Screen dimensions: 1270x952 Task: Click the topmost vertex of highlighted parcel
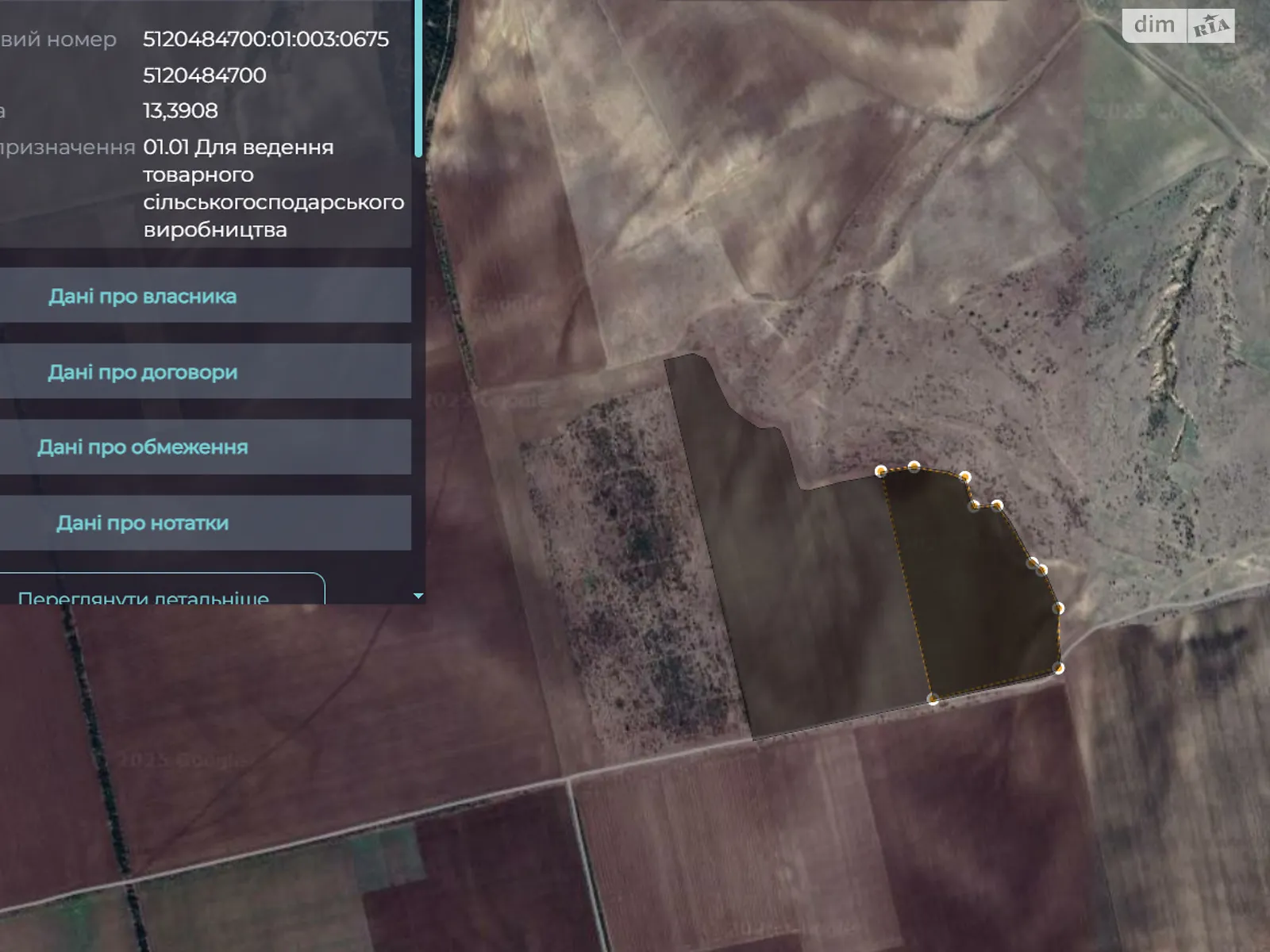[914, 466]
